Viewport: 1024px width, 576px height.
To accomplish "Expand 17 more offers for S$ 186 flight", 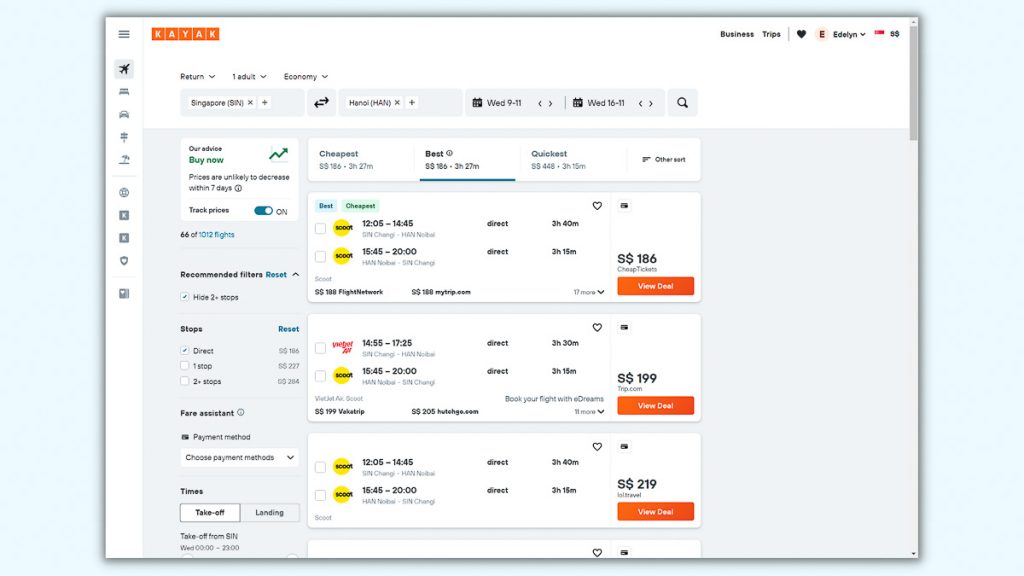I will point(588,292).
